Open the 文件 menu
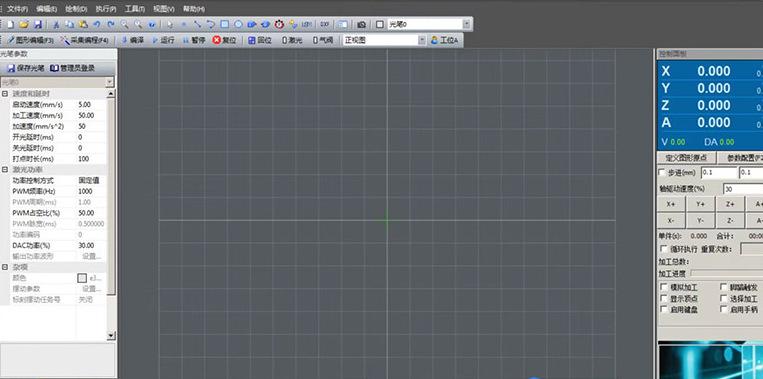Image resolution: width=763 pixels, height=379 pixels. pyautogui.click(x=17, y=9)
